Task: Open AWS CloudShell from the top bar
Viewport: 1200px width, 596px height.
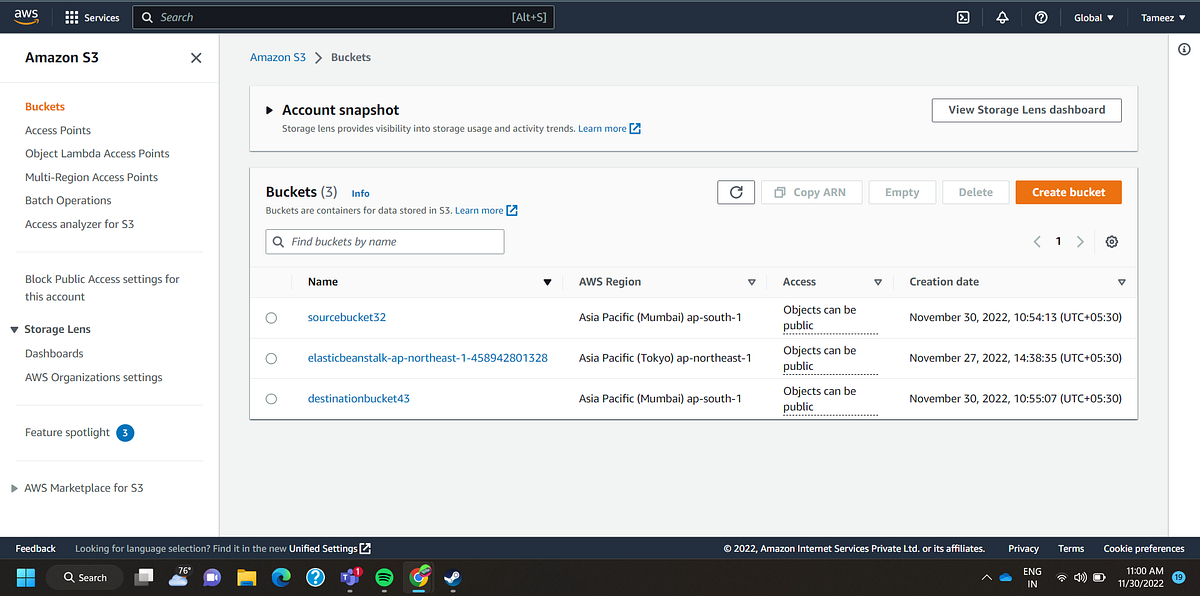Action: 962,17
